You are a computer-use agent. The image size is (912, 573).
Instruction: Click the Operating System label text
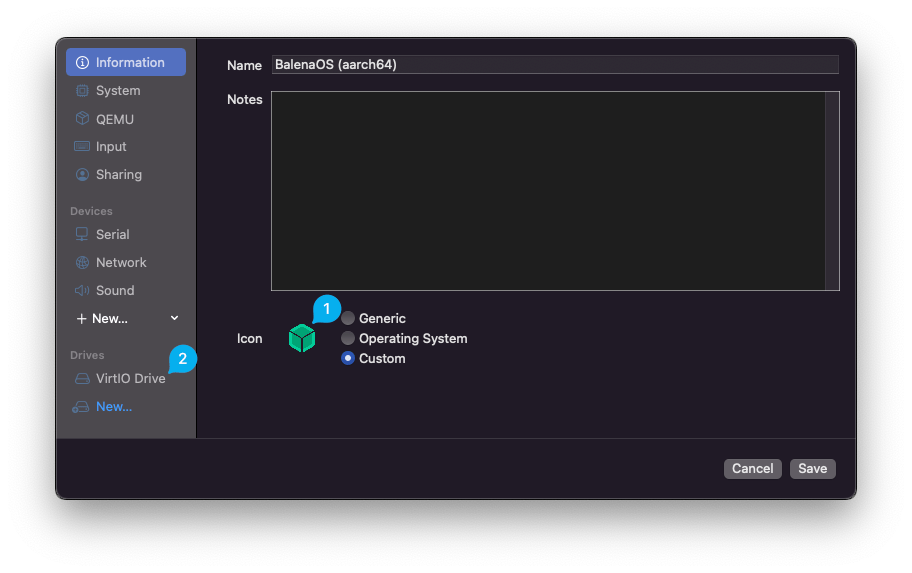(413, 339)
